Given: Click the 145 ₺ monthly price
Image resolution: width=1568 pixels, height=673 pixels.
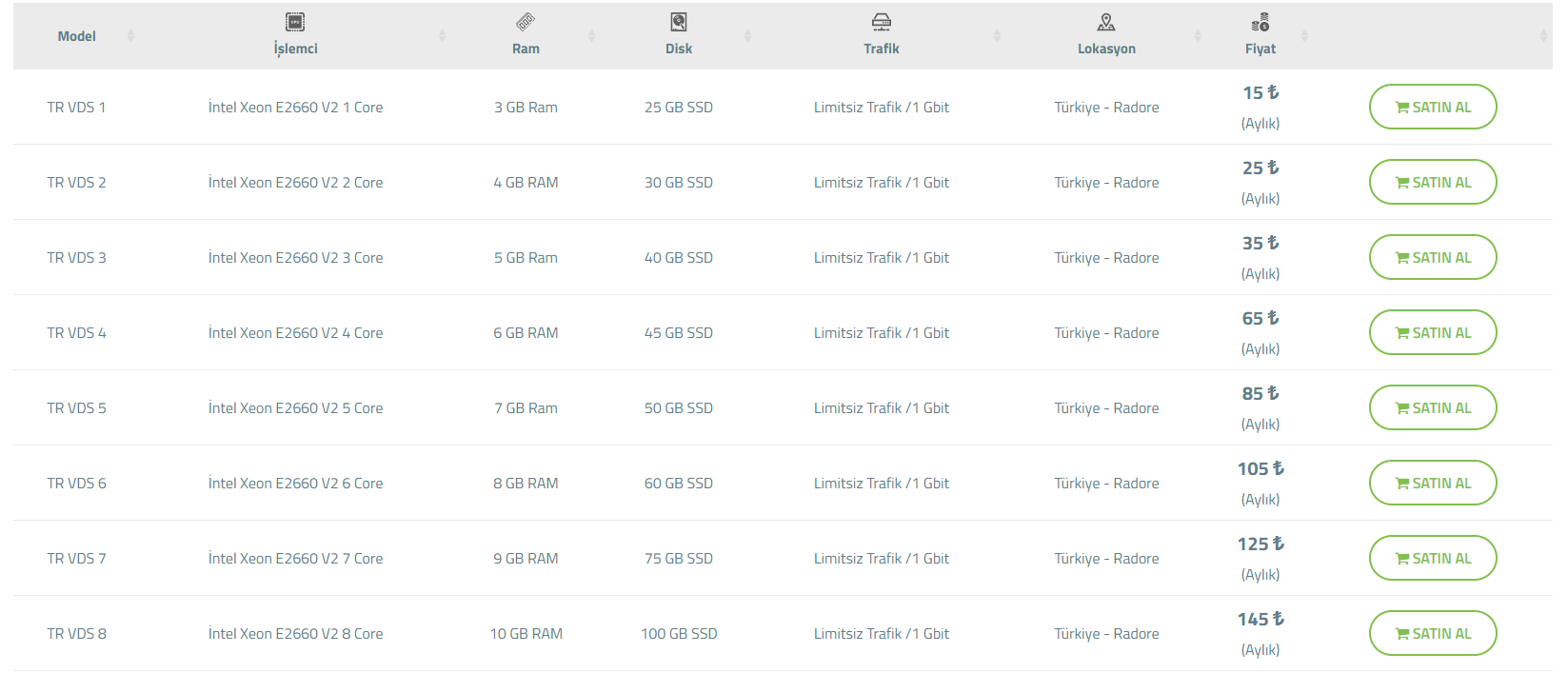Looking at the screenshot, I should (x=1260, y=620).
